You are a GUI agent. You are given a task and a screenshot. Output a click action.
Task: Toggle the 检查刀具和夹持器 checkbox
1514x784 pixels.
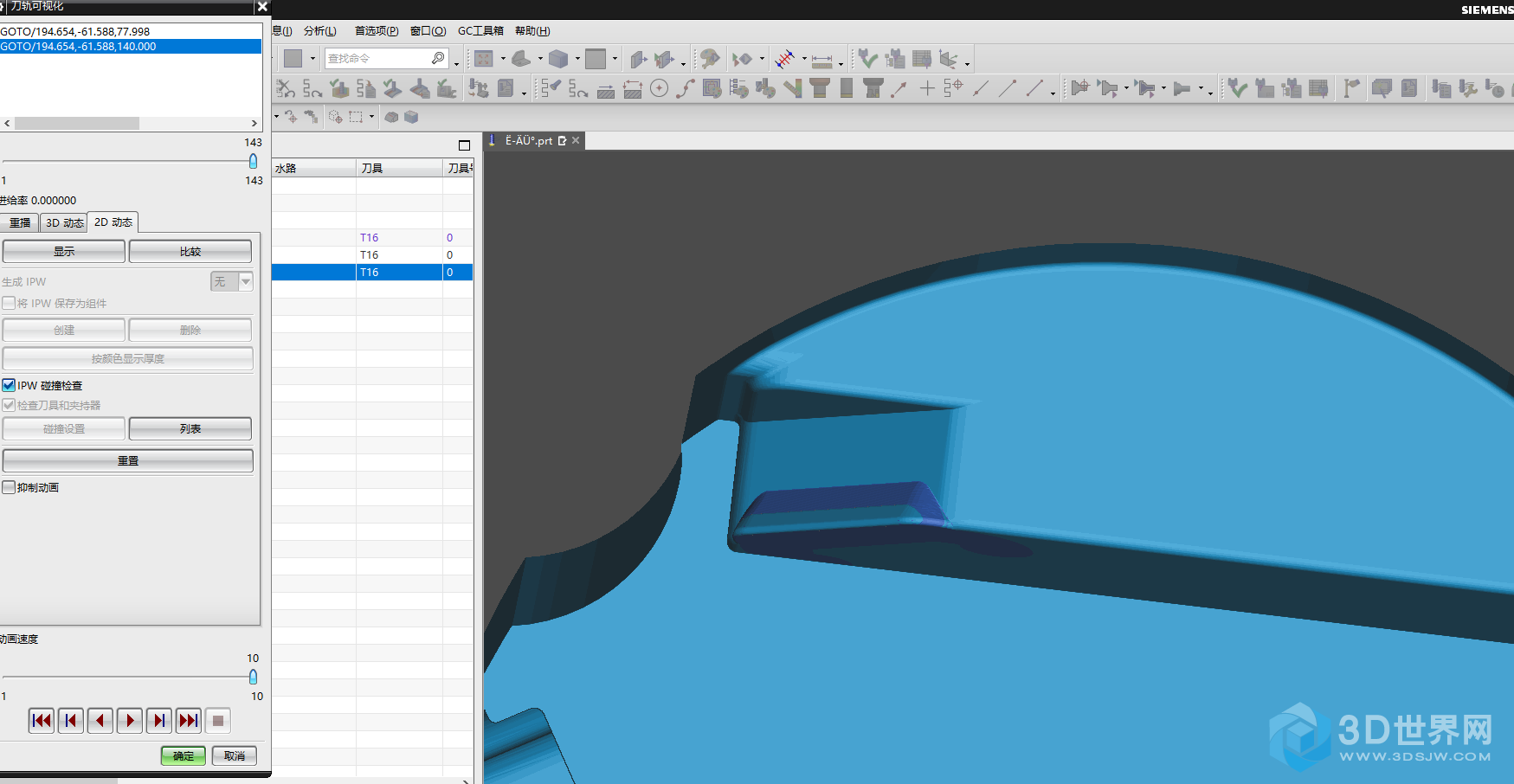point(9,405)
